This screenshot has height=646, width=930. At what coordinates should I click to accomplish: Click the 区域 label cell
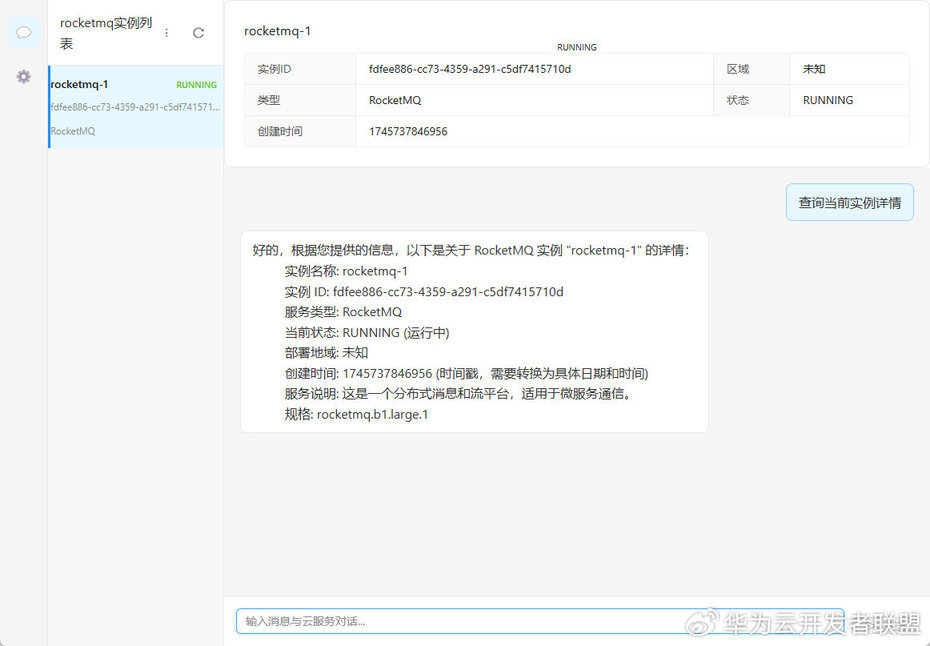751,69
